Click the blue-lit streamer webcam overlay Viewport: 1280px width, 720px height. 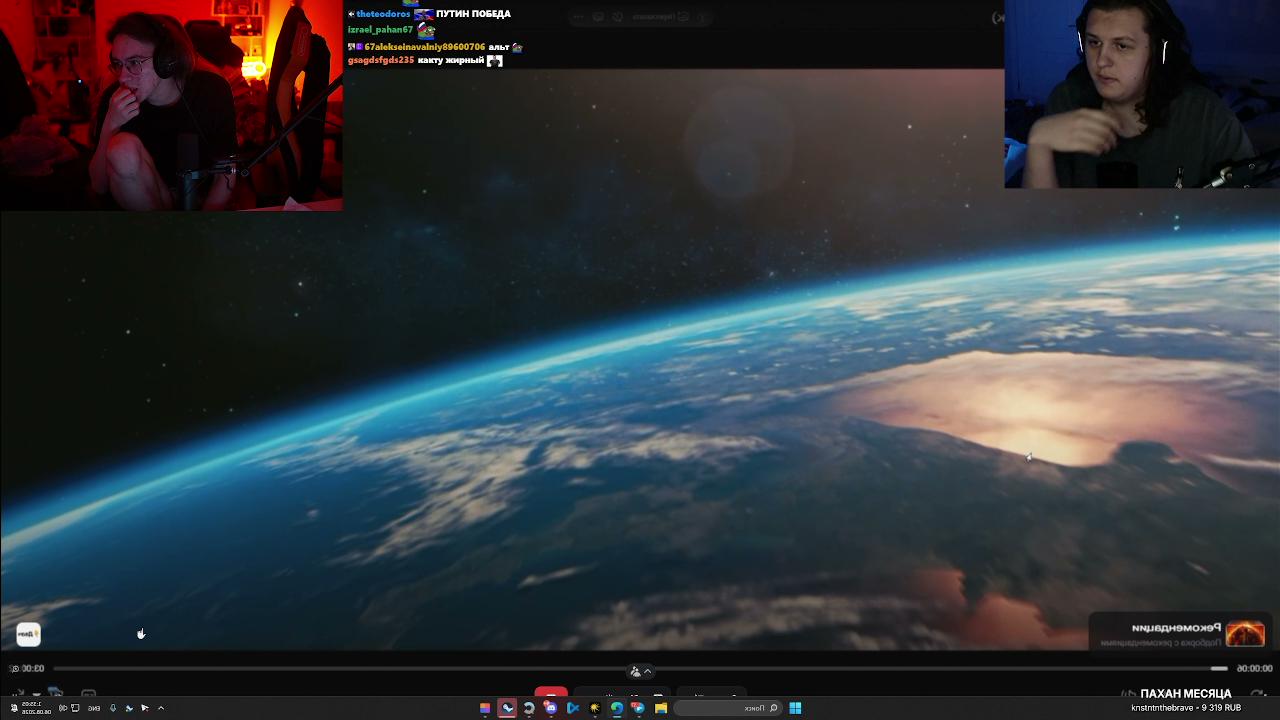[x=1142, y=94]
